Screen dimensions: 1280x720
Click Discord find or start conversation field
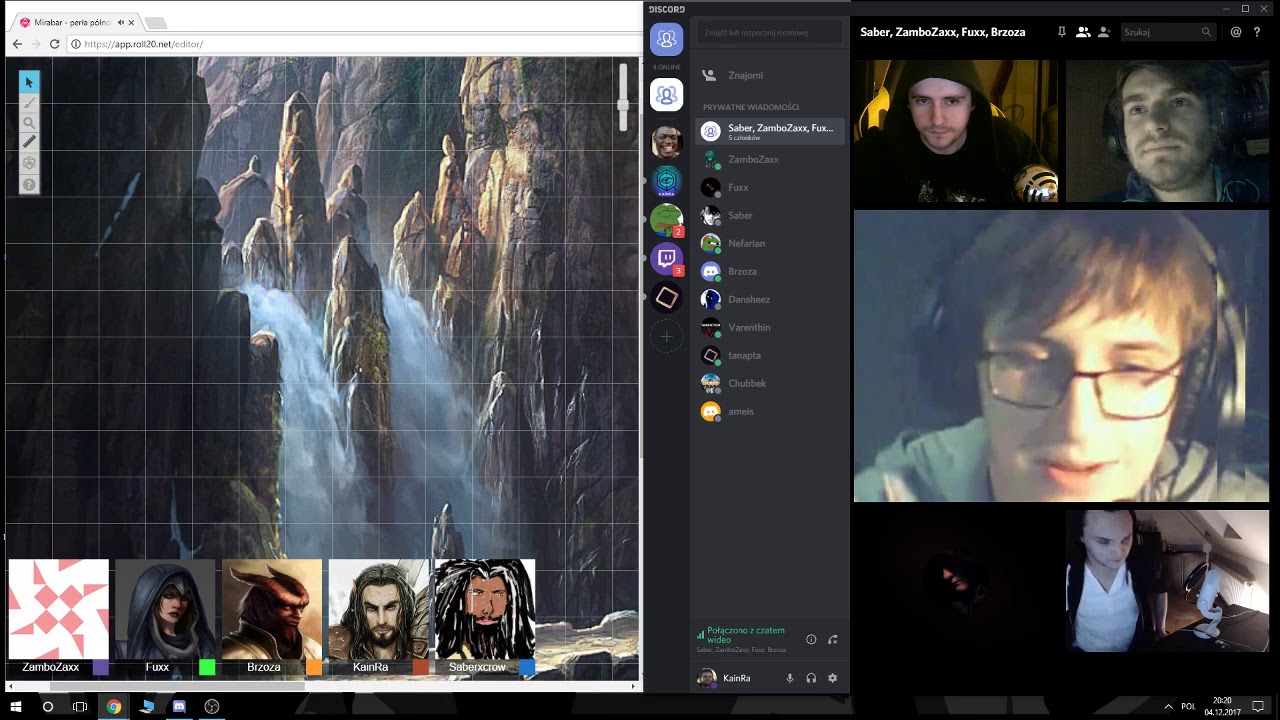pos(769,33)
